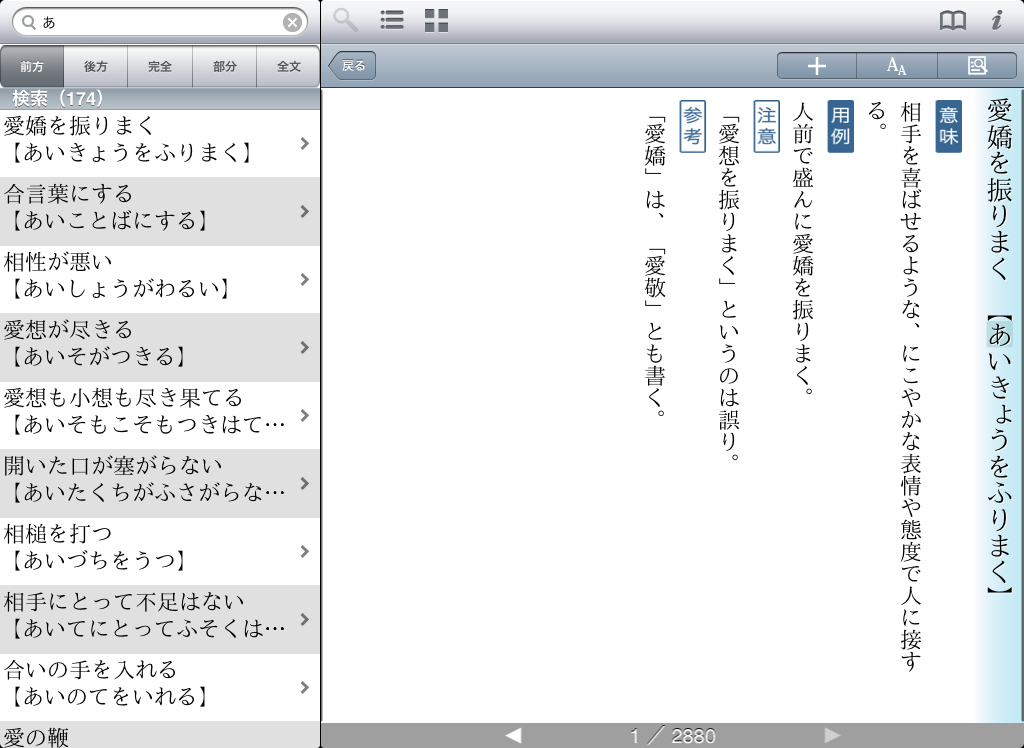Switch to grid view icon
The image size is (1024, 748).
click(436, 20)
